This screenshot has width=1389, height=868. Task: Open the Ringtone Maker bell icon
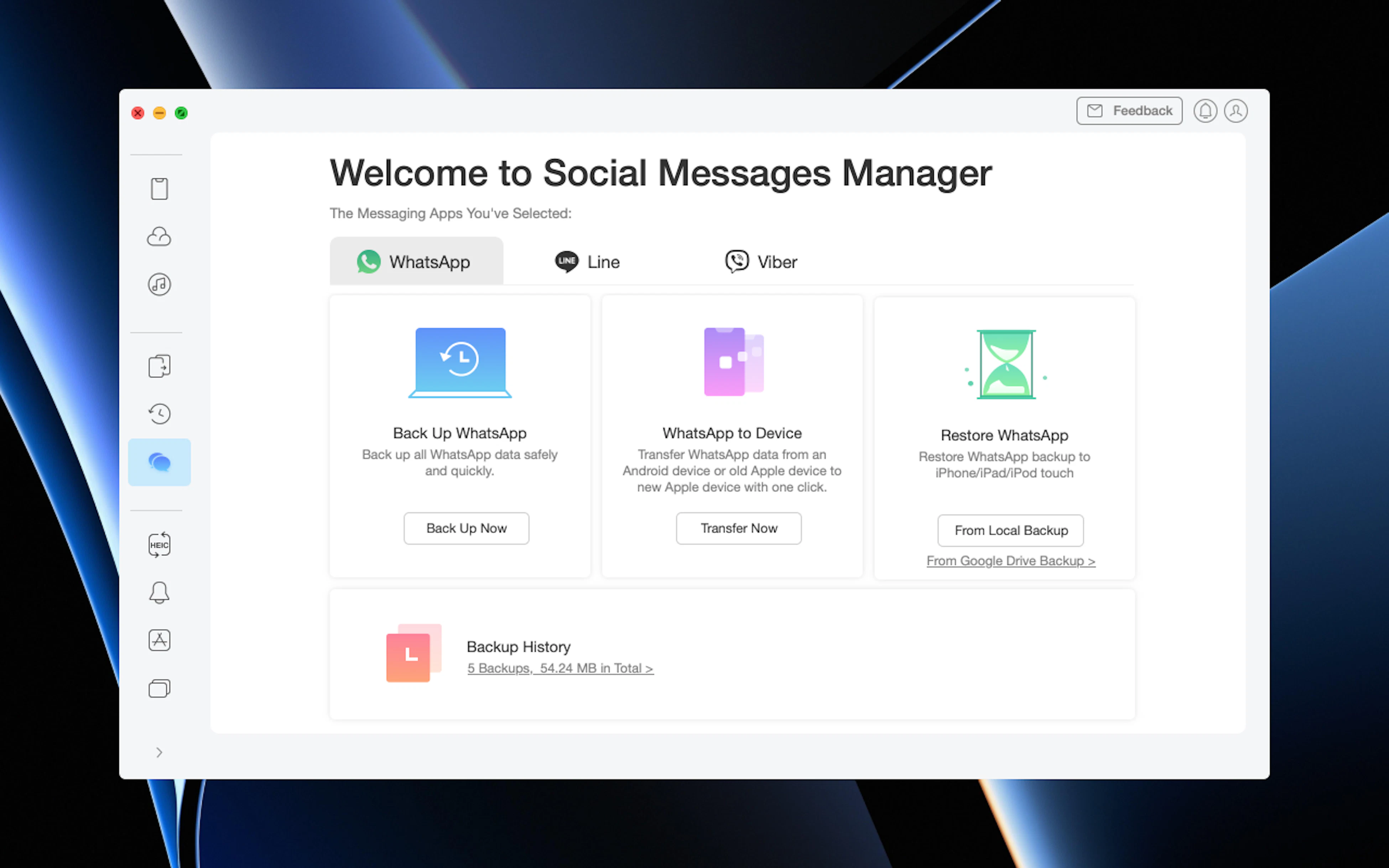159,592
